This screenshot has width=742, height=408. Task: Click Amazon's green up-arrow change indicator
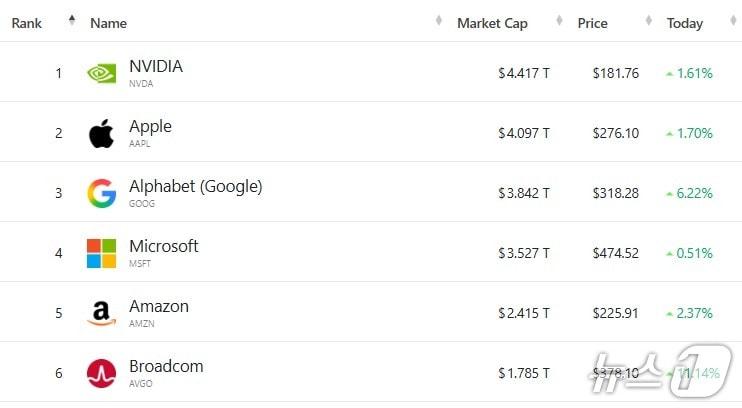(669, 313)
